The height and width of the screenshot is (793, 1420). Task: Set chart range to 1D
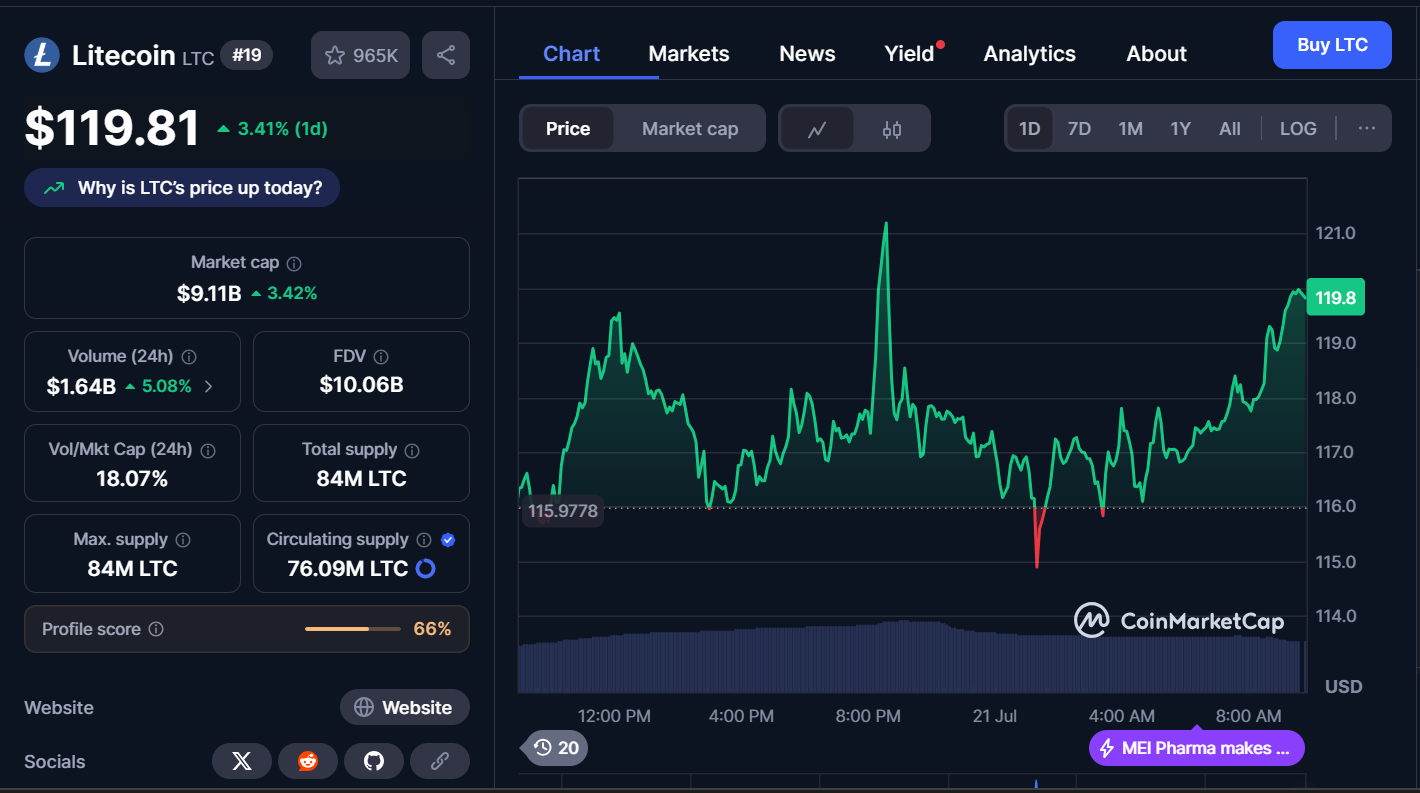[1030, 129]
